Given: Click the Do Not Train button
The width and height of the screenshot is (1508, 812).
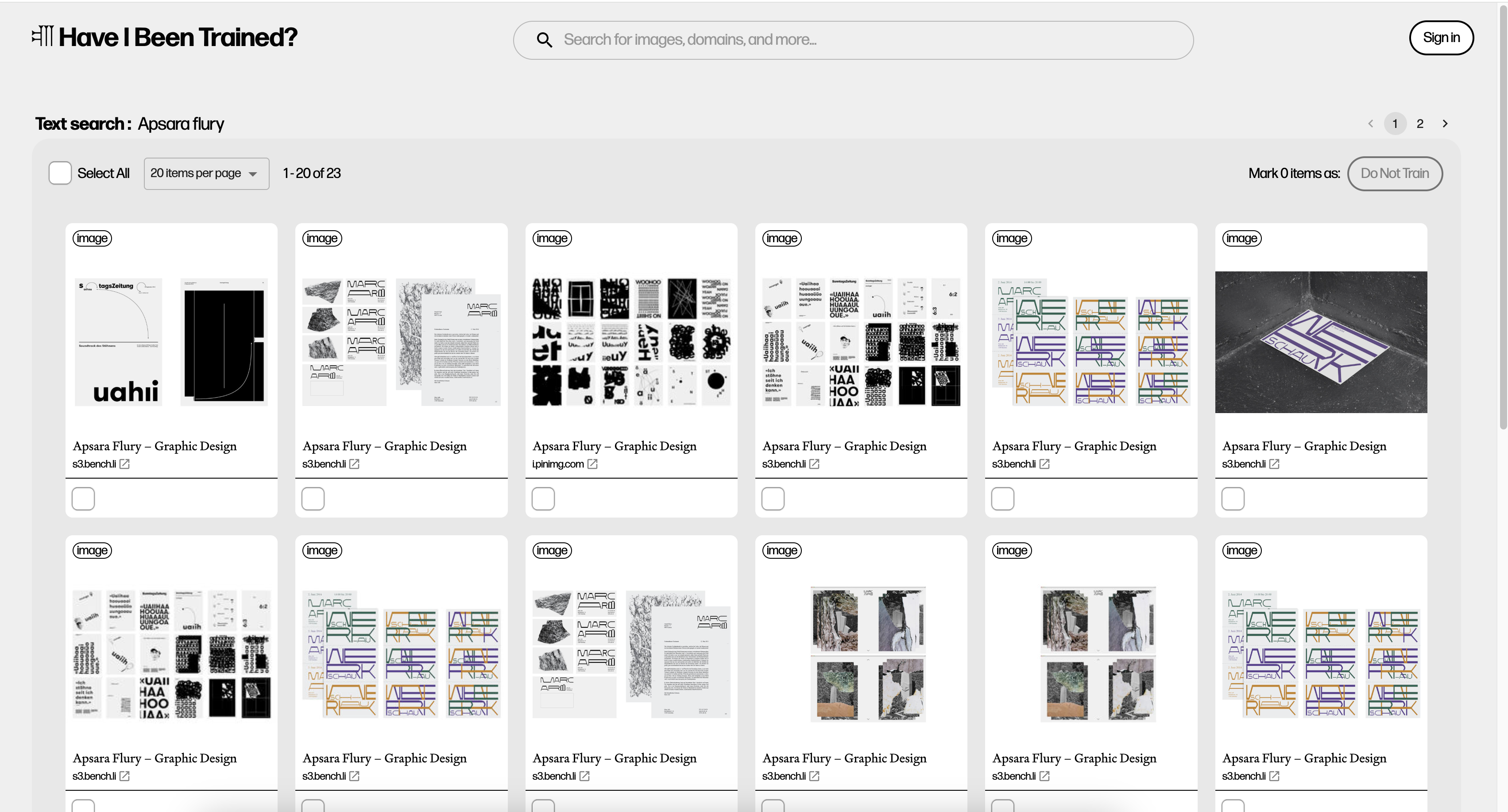Looking at the screenshot, I should (x=1394, y=173).
